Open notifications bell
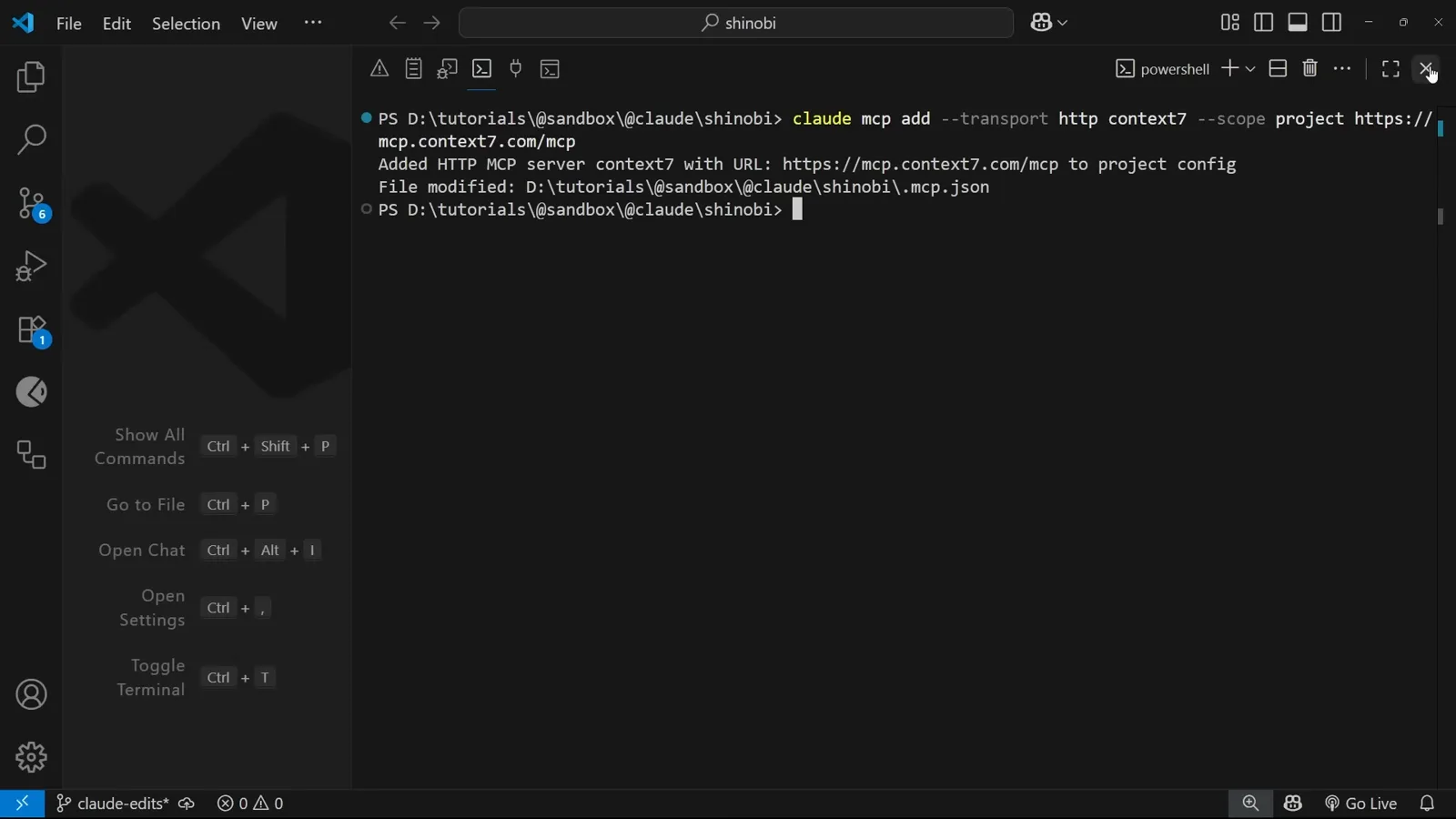This screenshot has height=819, width=1456. [x=1427, y=804]
